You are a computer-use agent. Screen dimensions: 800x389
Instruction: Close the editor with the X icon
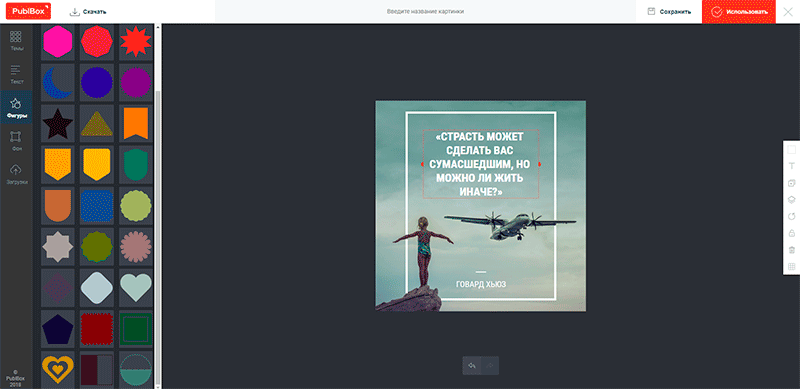[788, 11]
